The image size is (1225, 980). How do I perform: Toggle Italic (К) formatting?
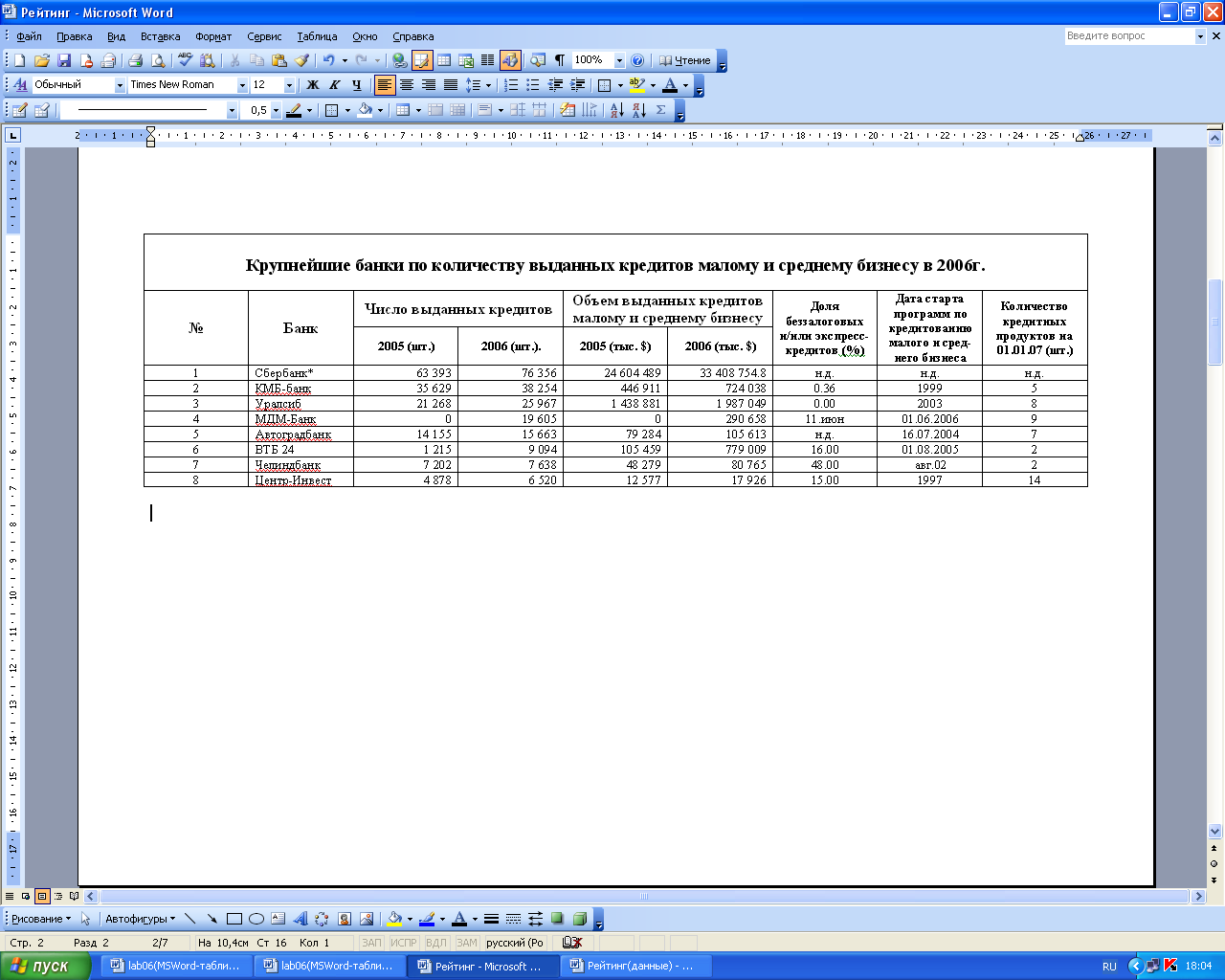pyautogui.click(x=334, y=85)
